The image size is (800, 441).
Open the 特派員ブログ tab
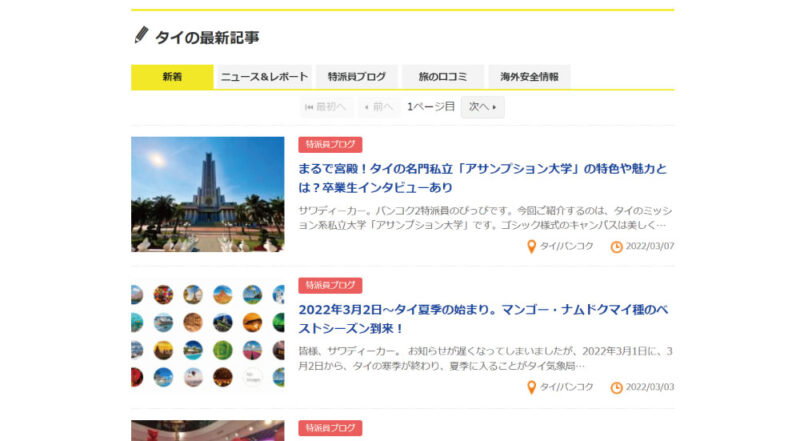tap(357, 77)
